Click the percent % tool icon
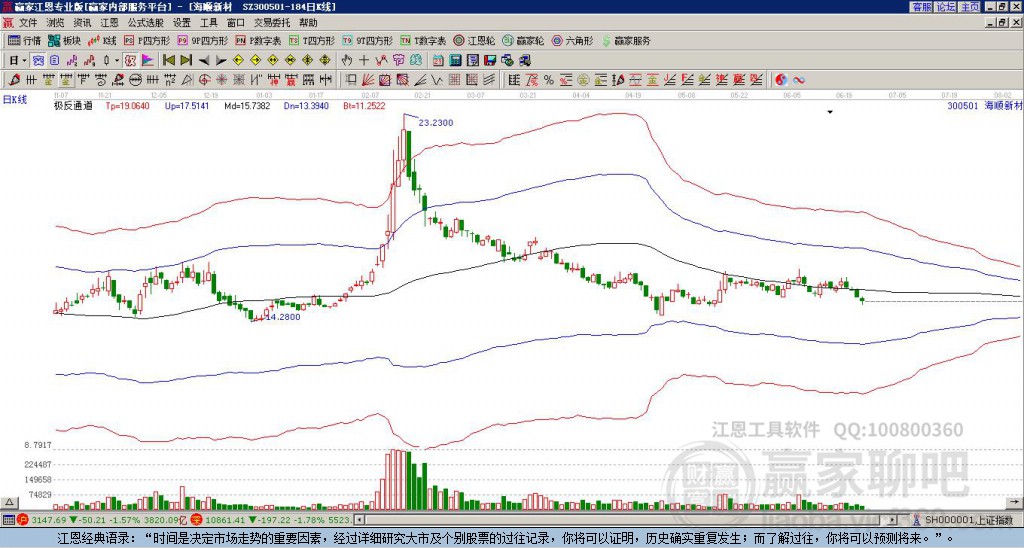The height and width of the screenshot is (548, 1024). tap(549, 80)
